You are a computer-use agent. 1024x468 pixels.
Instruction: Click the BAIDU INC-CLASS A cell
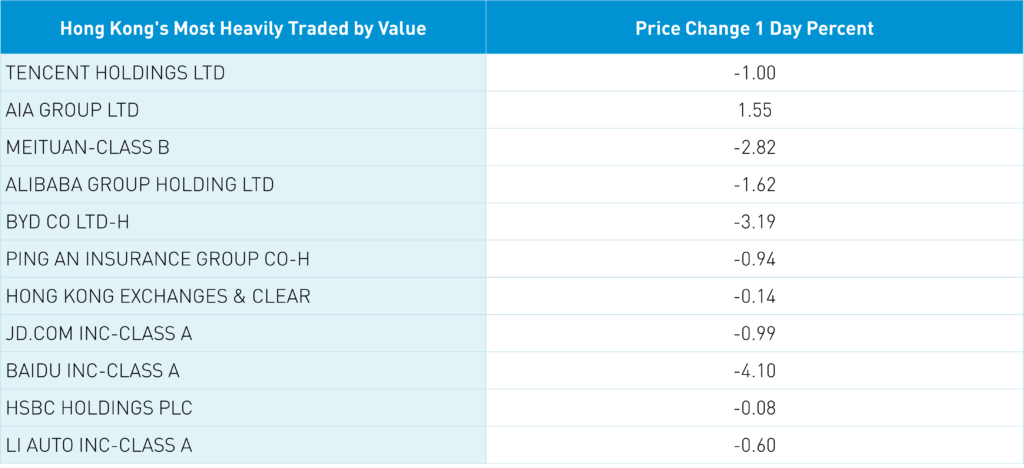tap(93, 371)
